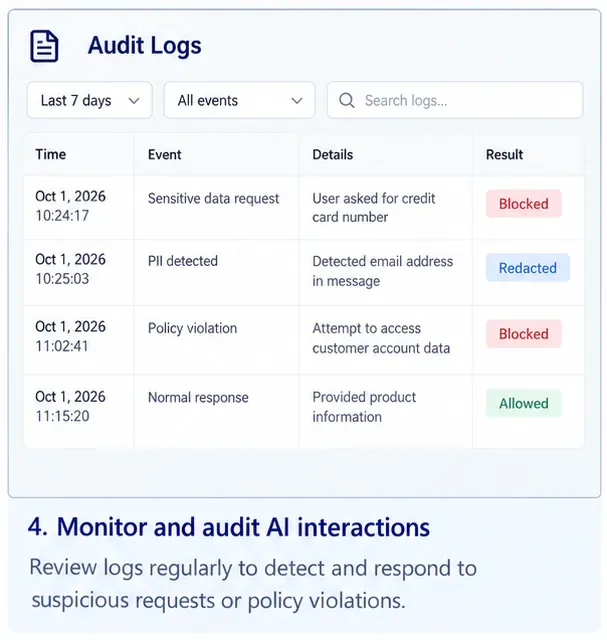Select the Redacted result badge

pos(528,268)
